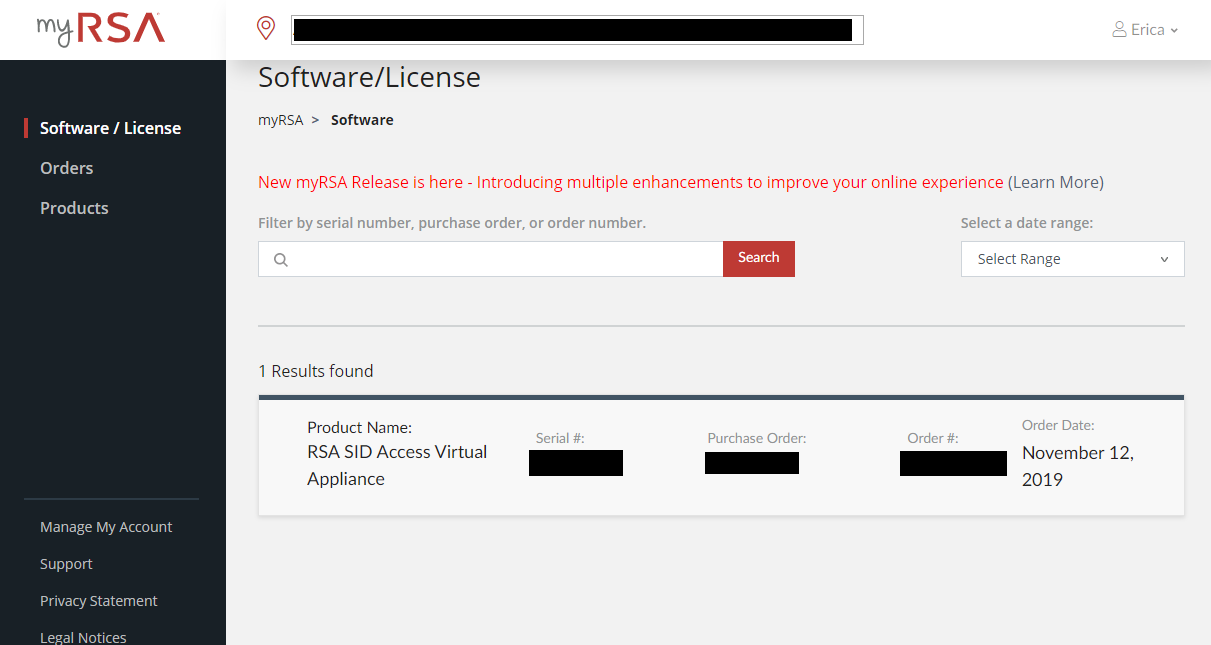
Task: Select Software / License in the sidebar
Action: (x=110, y=128)
